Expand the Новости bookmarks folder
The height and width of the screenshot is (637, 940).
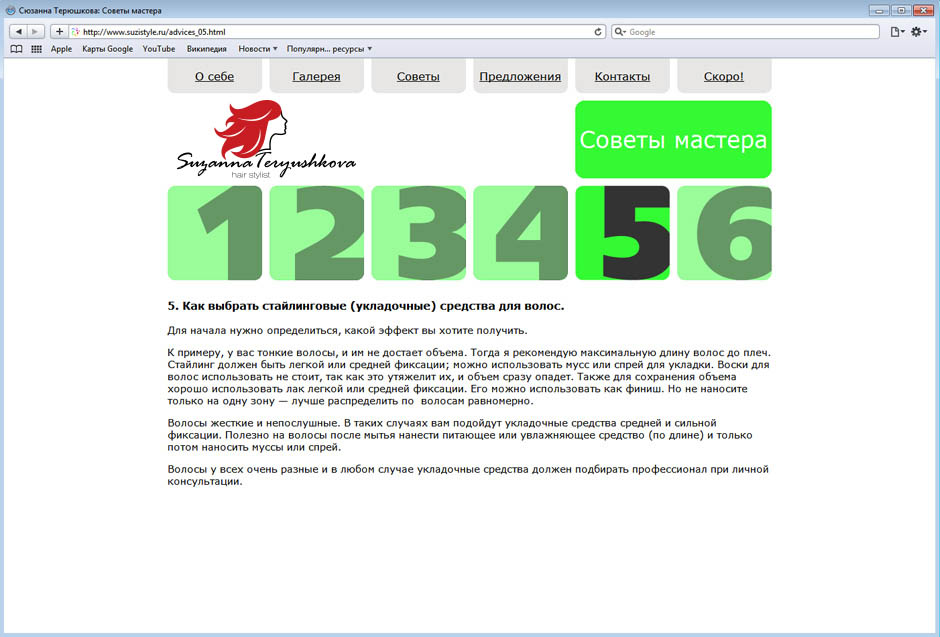click(x=258, y=48)
